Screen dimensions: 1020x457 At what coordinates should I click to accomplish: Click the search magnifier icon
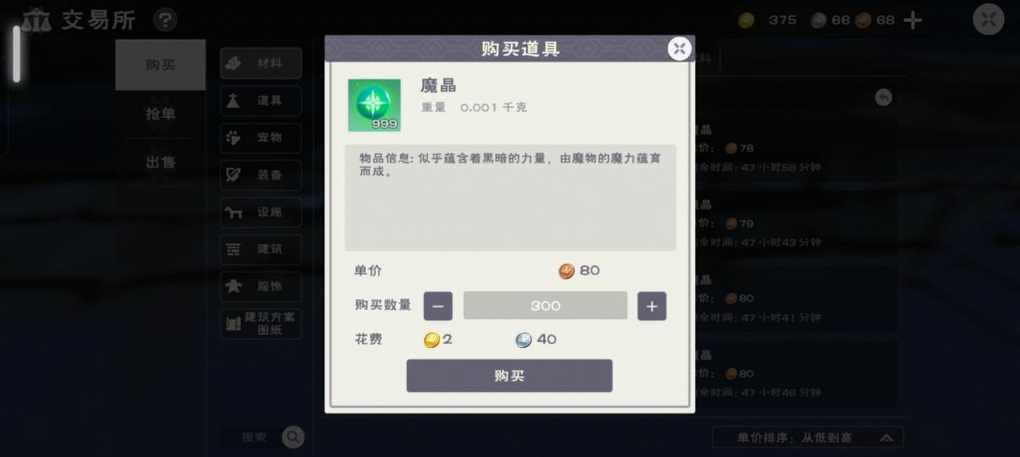coord(293,437)
